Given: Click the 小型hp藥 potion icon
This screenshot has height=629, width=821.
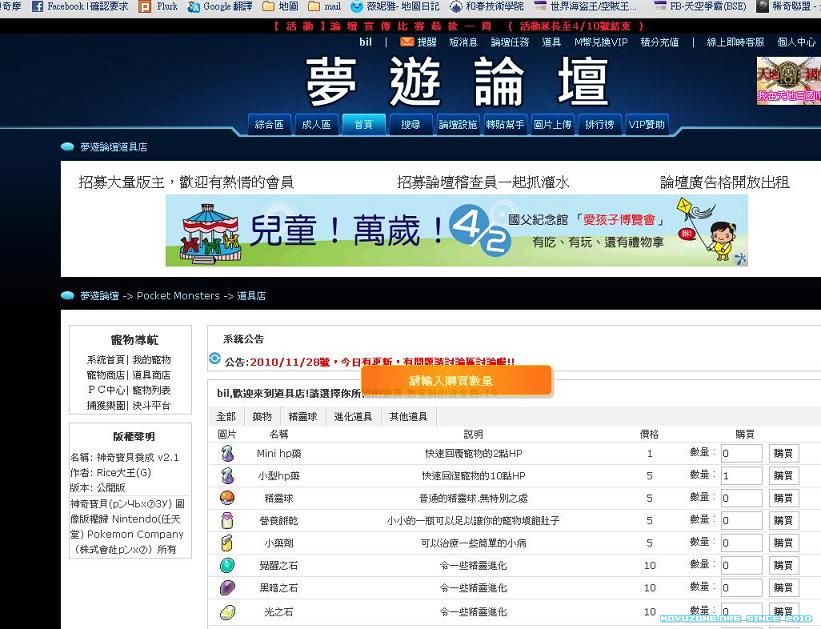Looking at the screenshot, I should (227, 476).
